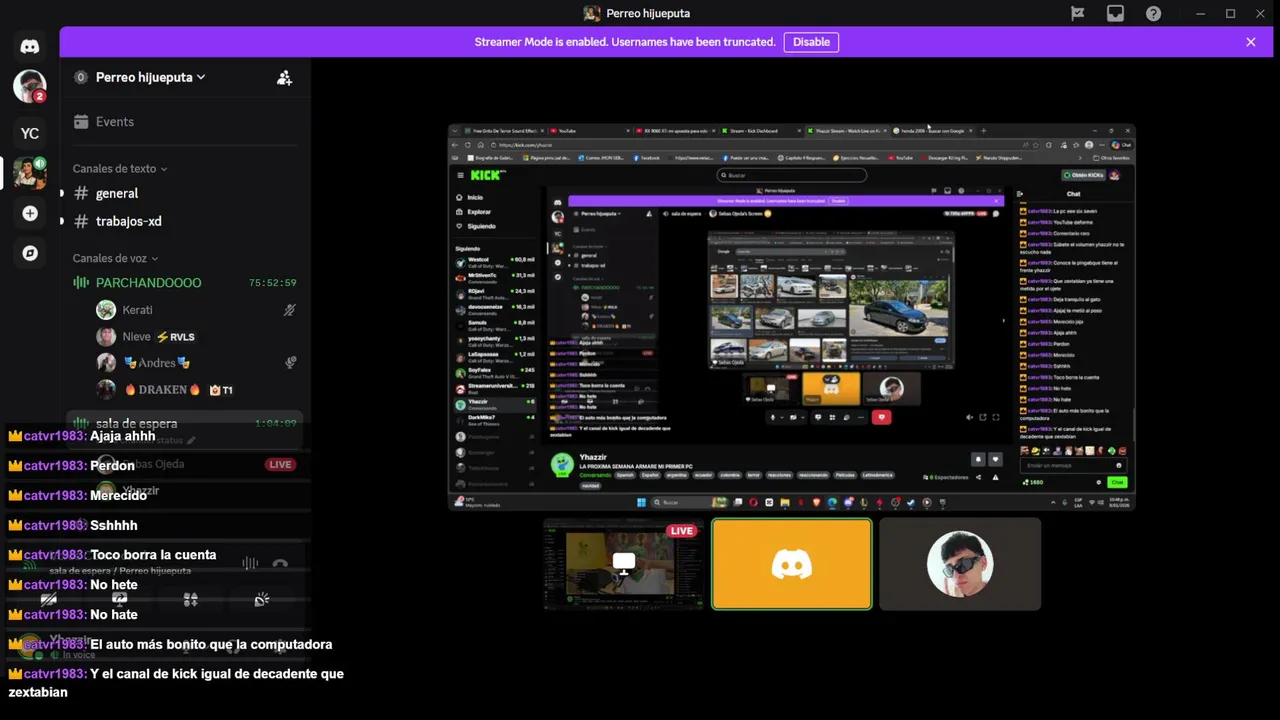Click the muted microphone icon next to Kerati
This screenshot has height=720, width=1280.
(290, 310)
